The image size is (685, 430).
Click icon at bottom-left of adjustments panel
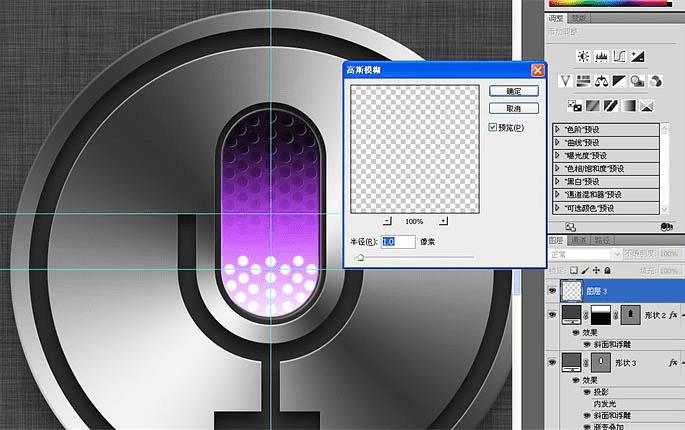pyautogui.click(x=571, y=227)
